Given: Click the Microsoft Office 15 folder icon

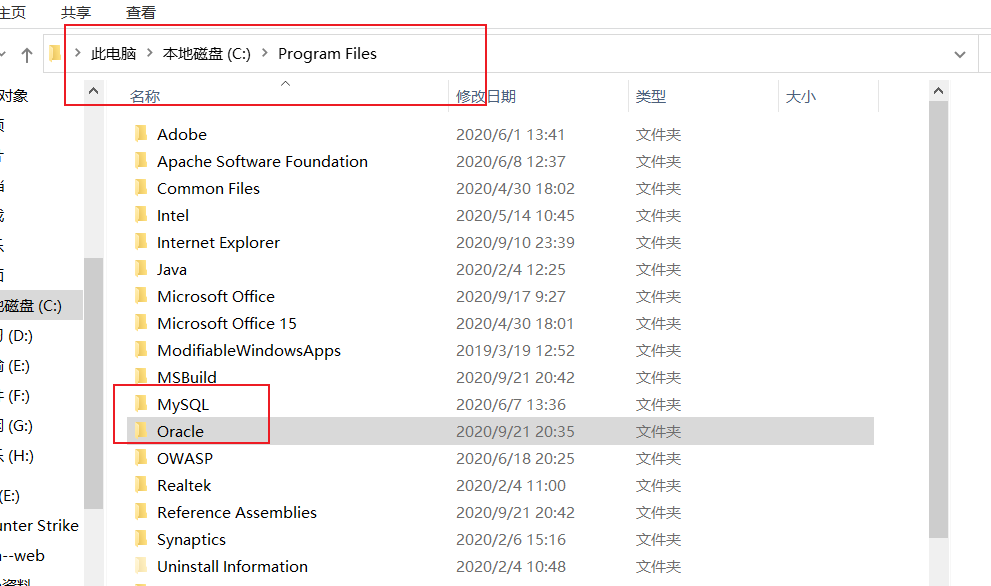Looking at the screenshot, I should [141, 322].
